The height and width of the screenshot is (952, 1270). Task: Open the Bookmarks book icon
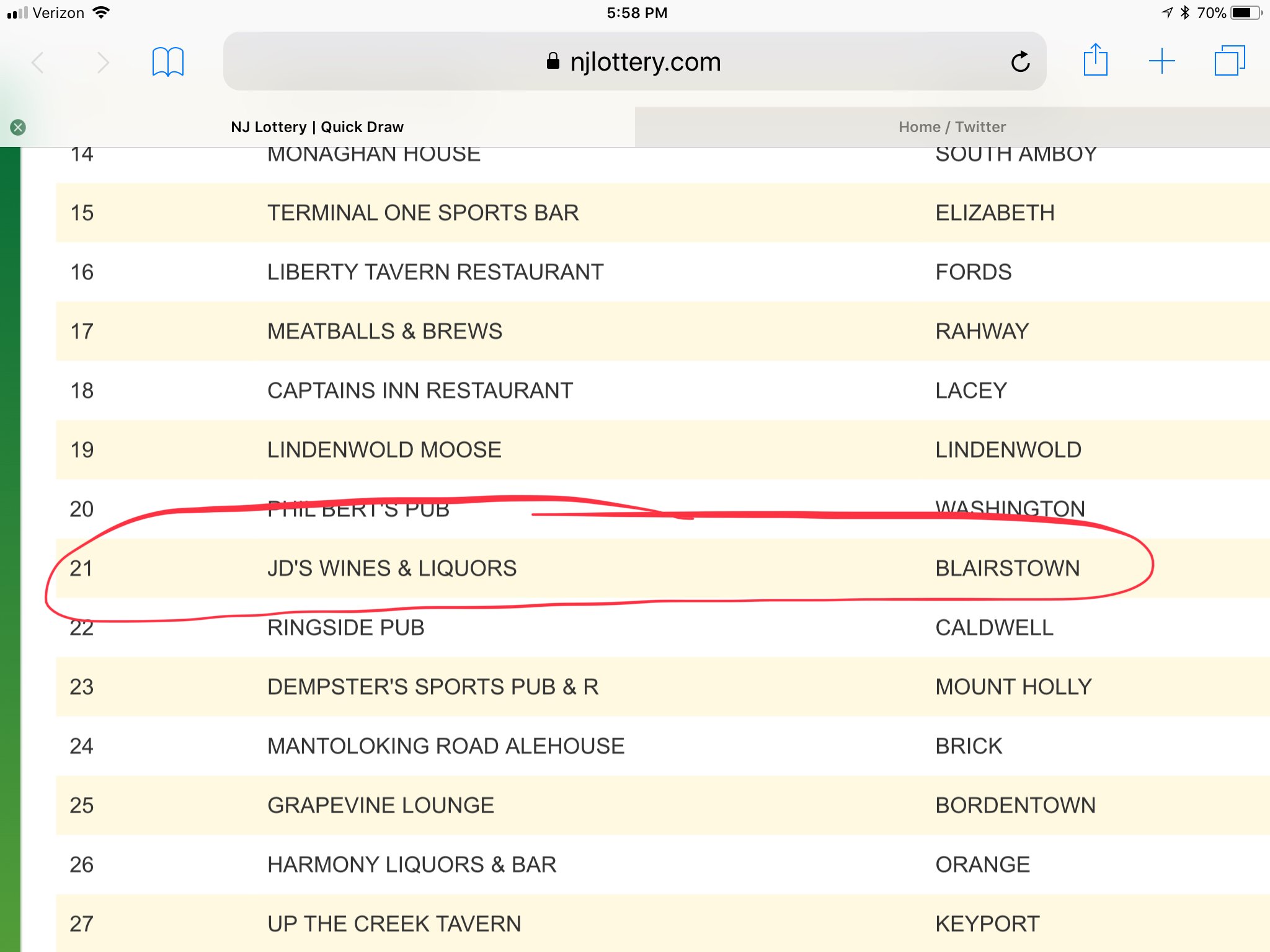coord(168,62)
